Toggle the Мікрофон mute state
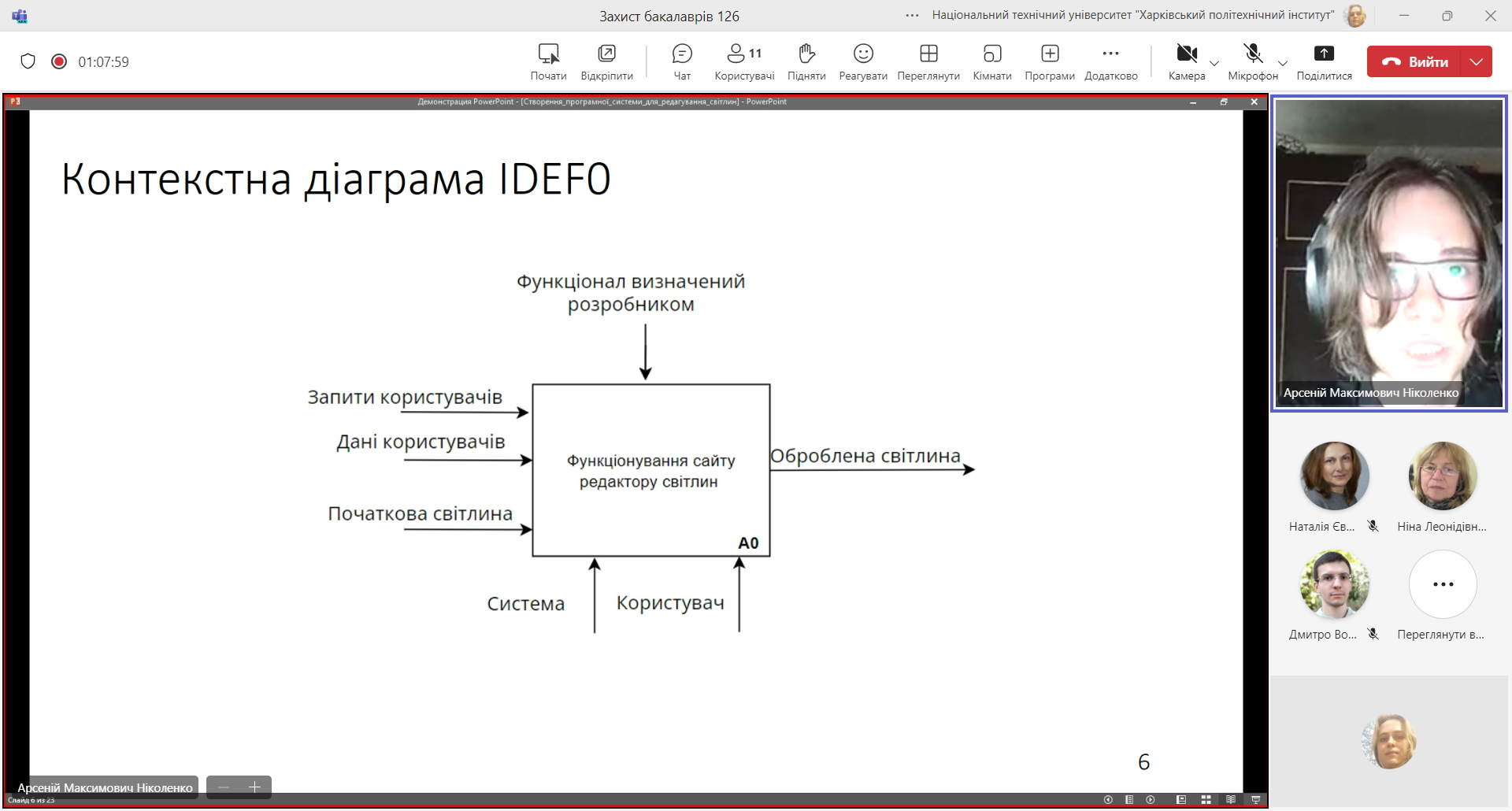This screenshot has width=1512, height=811. click(x=1252, y=61)
